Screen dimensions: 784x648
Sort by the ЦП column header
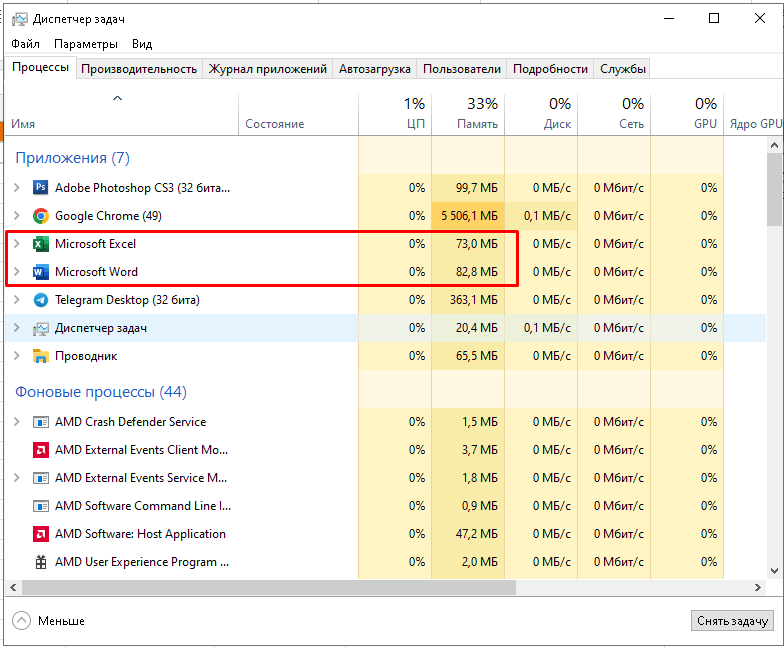[x=395, y=114]
